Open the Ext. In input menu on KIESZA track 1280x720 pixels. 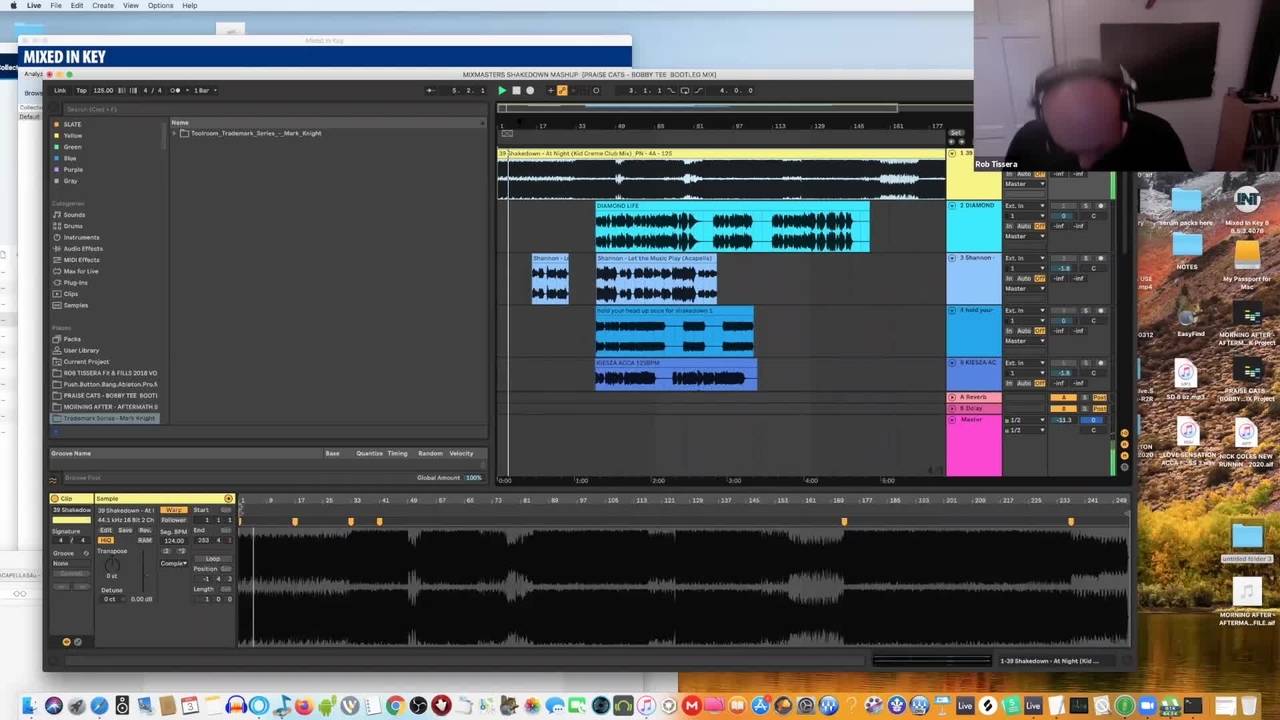click(x=1024, y=363)
